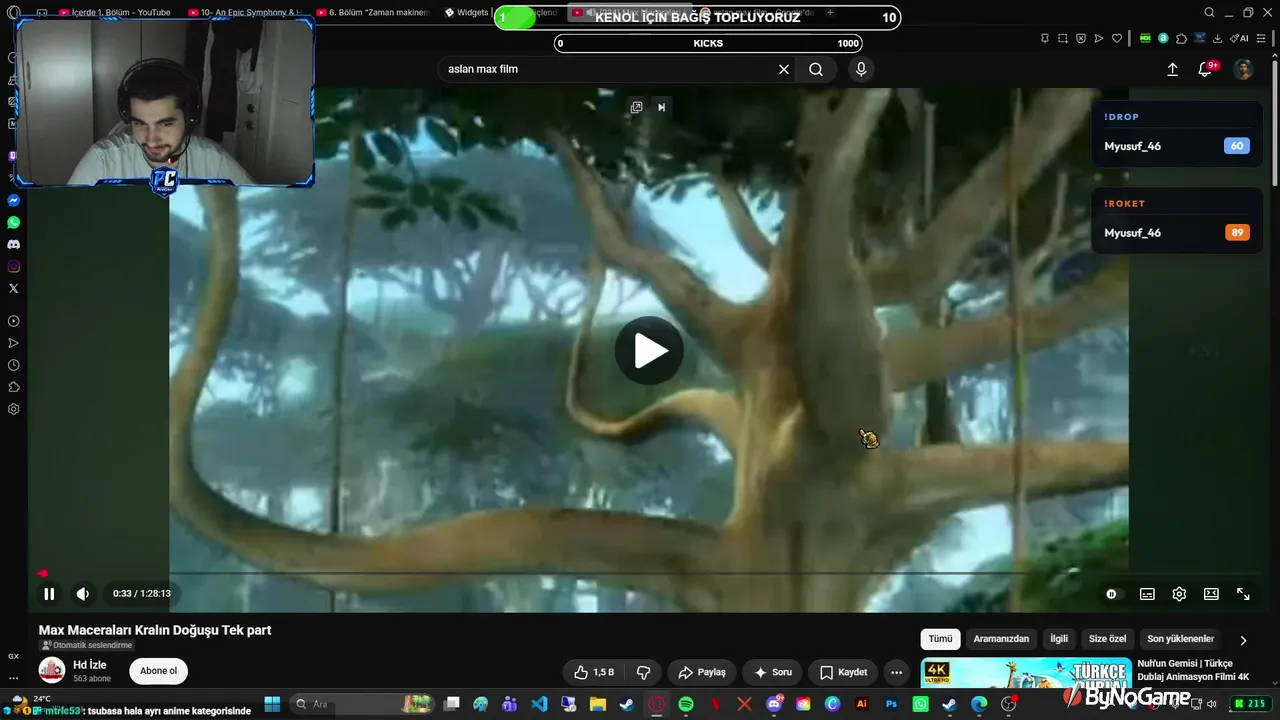Screen dimensions: 1280x720
Task: Select the İlgili filter chip
Action: click(x=1059, y=639)
